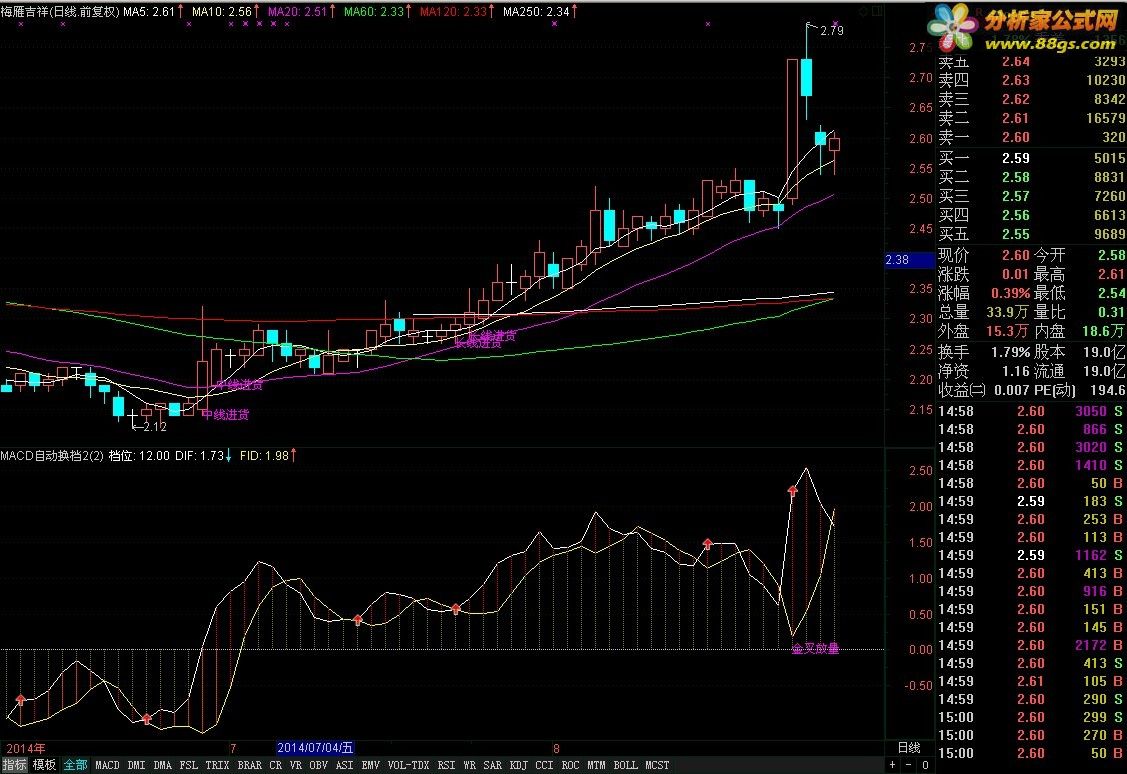Switch to the 指标 tab
The height and width of the screenshot is (774, 1127).
(x=14, y=765)
